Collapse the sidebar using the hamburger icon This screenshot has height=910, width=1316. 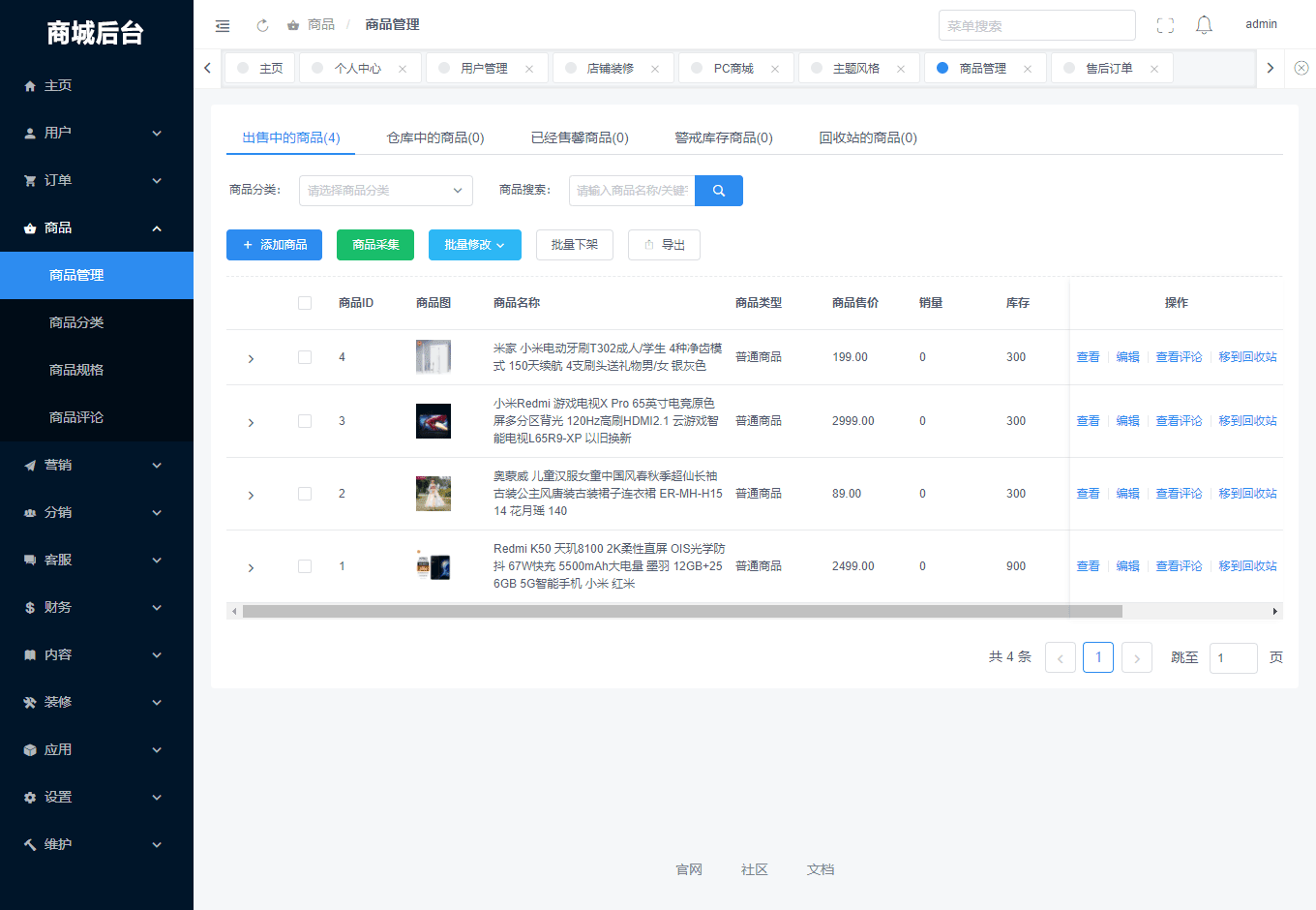tap(223, 25)
